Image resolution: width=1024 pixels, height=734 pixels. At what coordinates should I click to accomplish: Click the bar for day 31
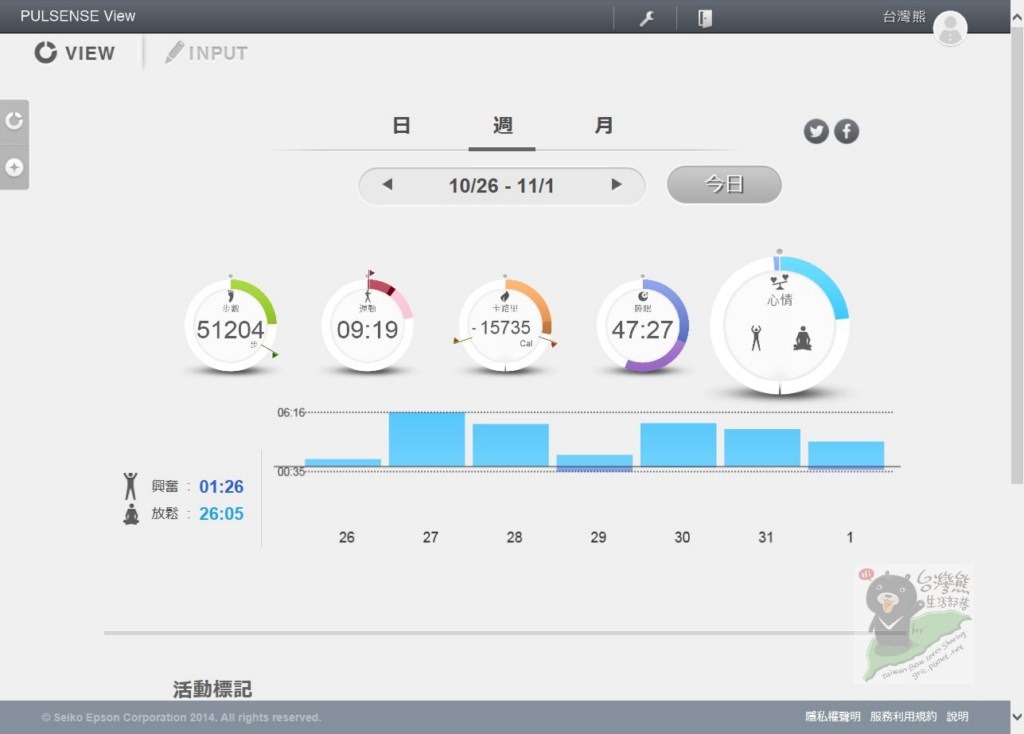(x=762, y=448)
